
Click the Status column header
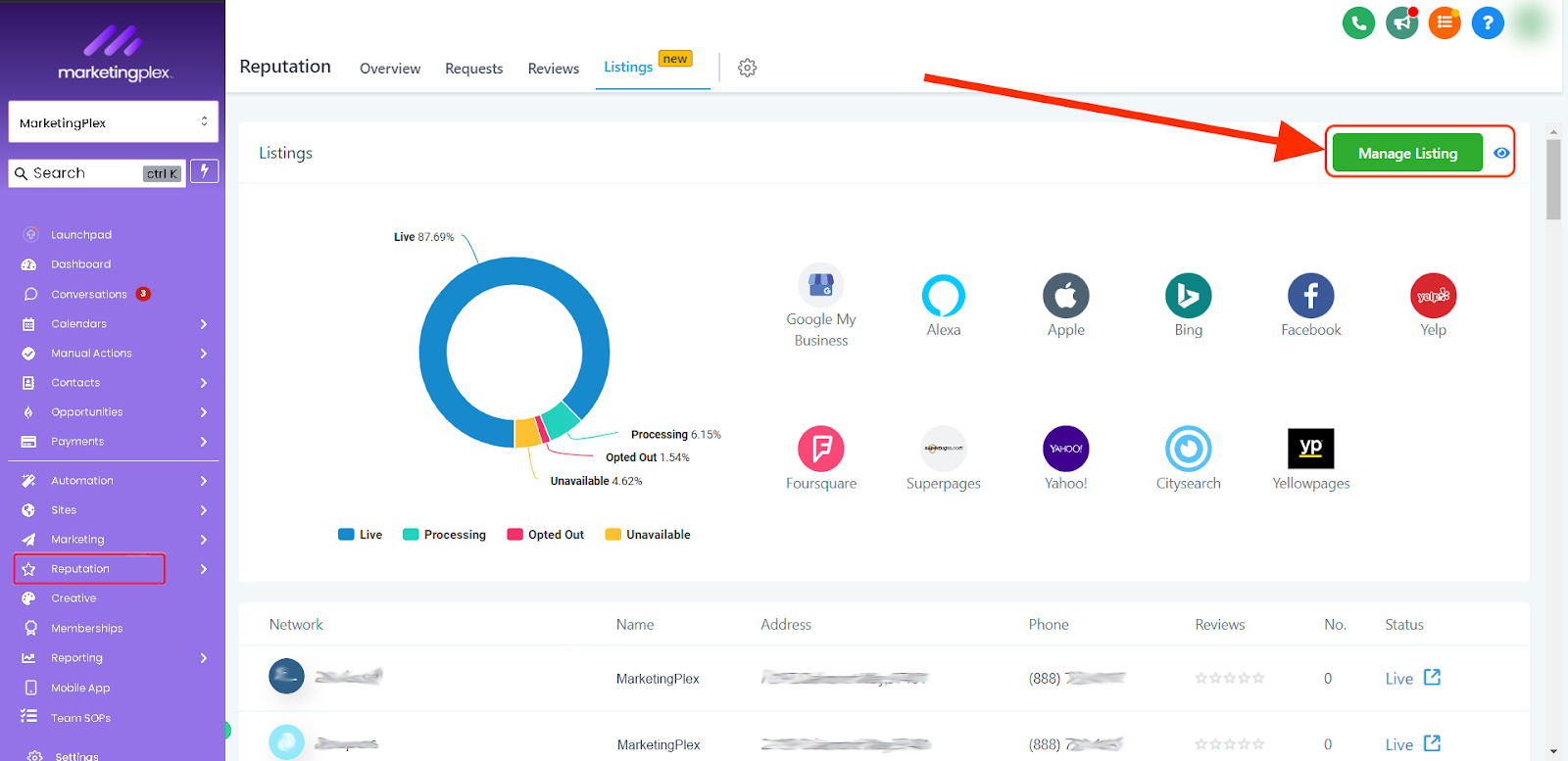[1404, 624]
